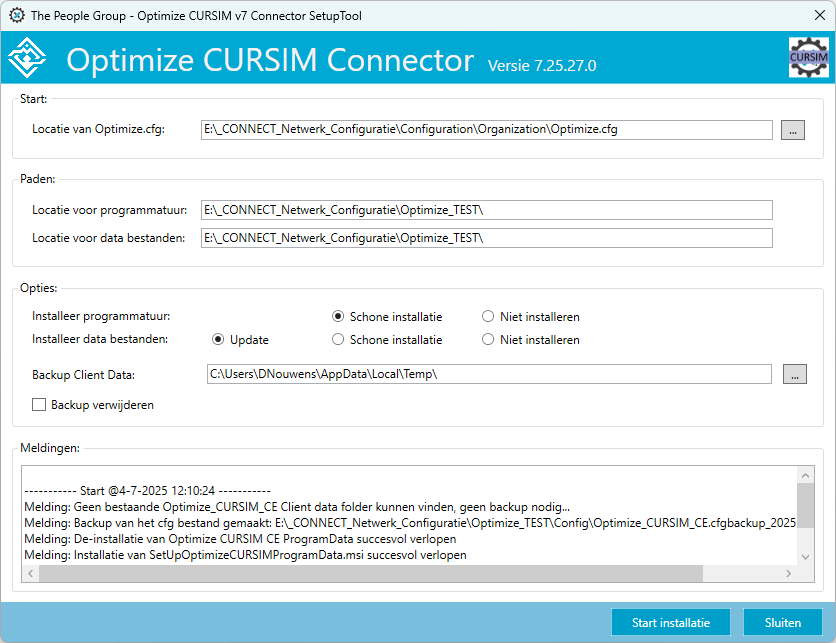The image size is (836, 643).
Task: Click the gear icon in title bar
Action: tap(17, 15)
